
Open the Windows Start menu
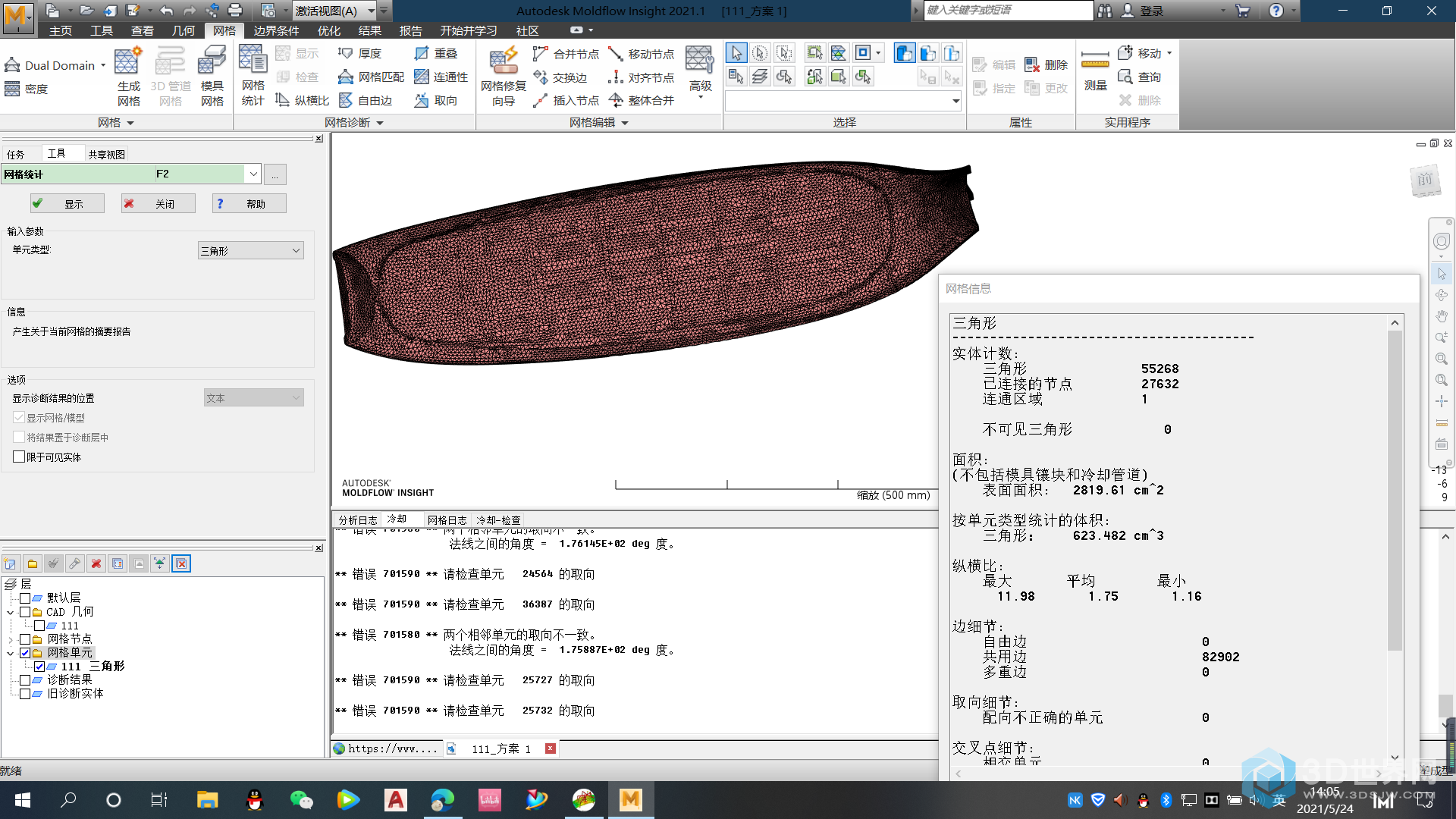(x=23, y=799)
